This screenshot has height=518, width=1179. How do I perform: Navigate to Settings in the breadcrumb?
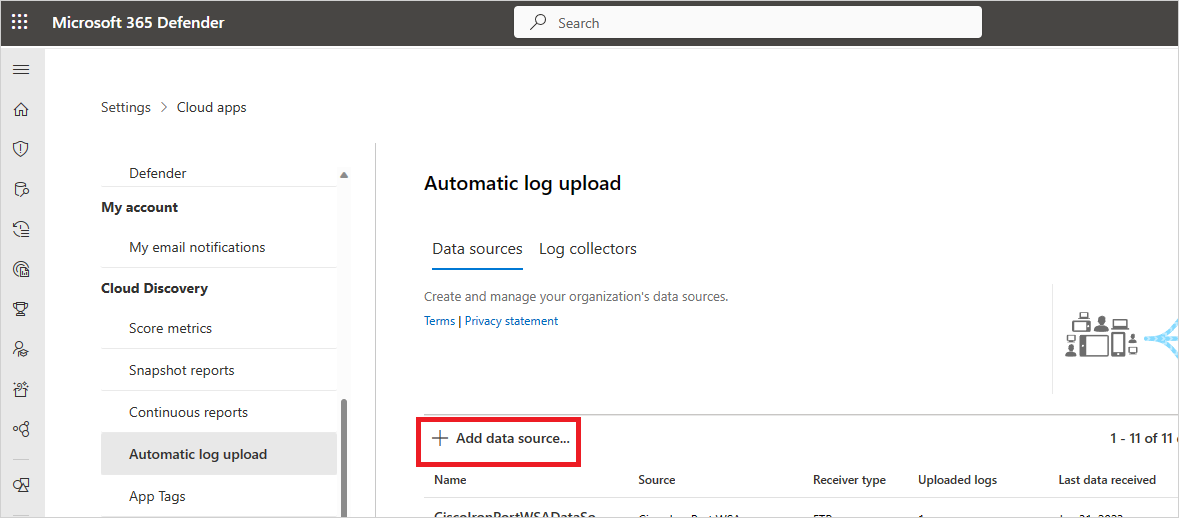coord(126,107)
